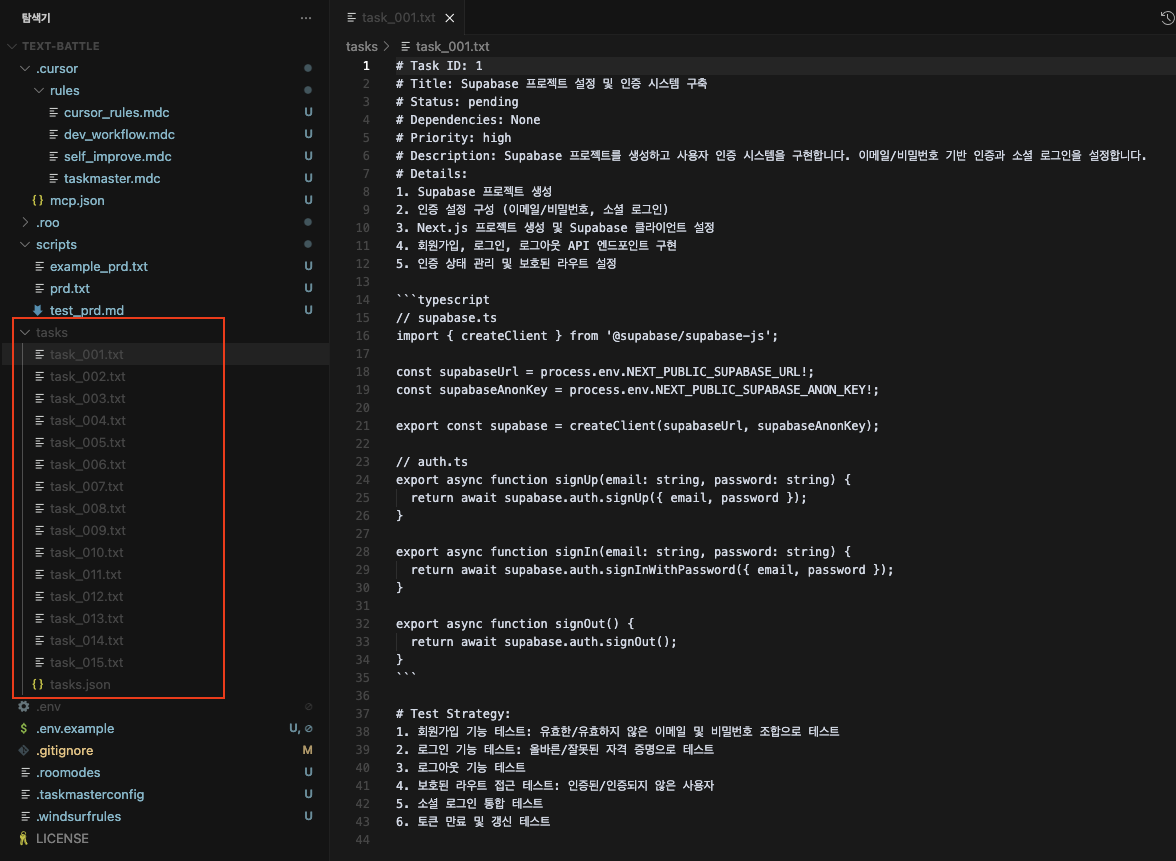Select the task_001.txt editor tab
This screenshot has width=1176, height=861.
pyautogui.click(x=400, y=18)
